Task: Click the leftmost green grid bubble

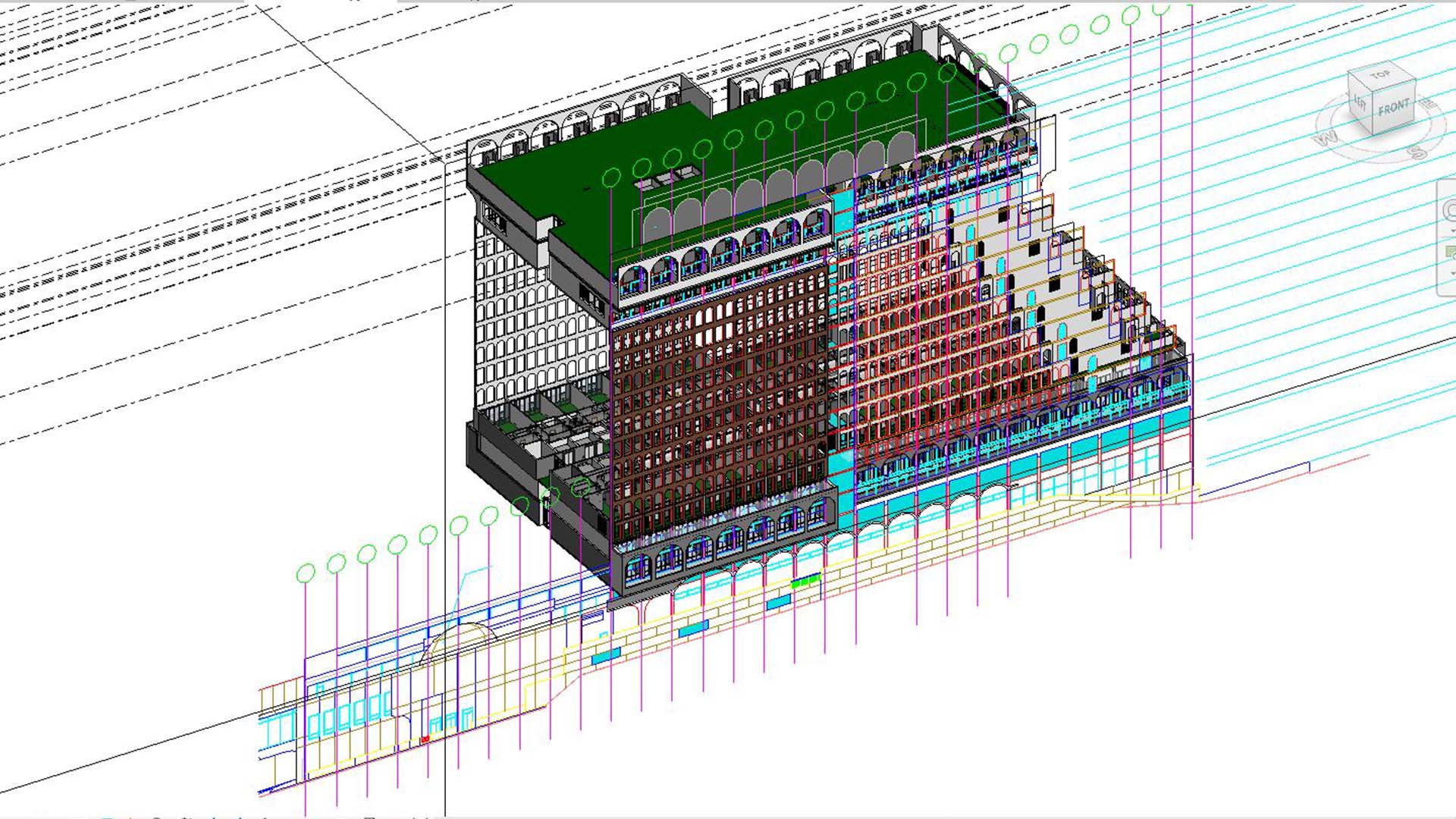Action: (306, 574)
